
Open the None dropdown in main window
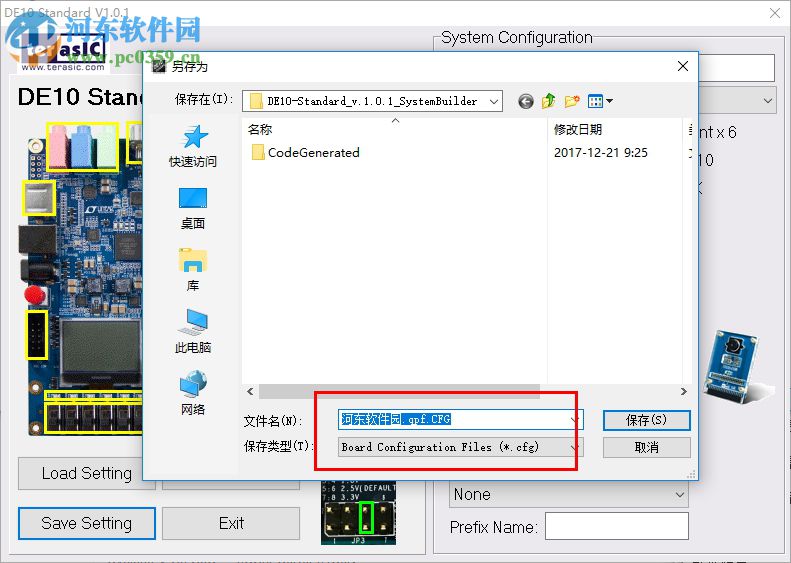(x=569, y=494)
